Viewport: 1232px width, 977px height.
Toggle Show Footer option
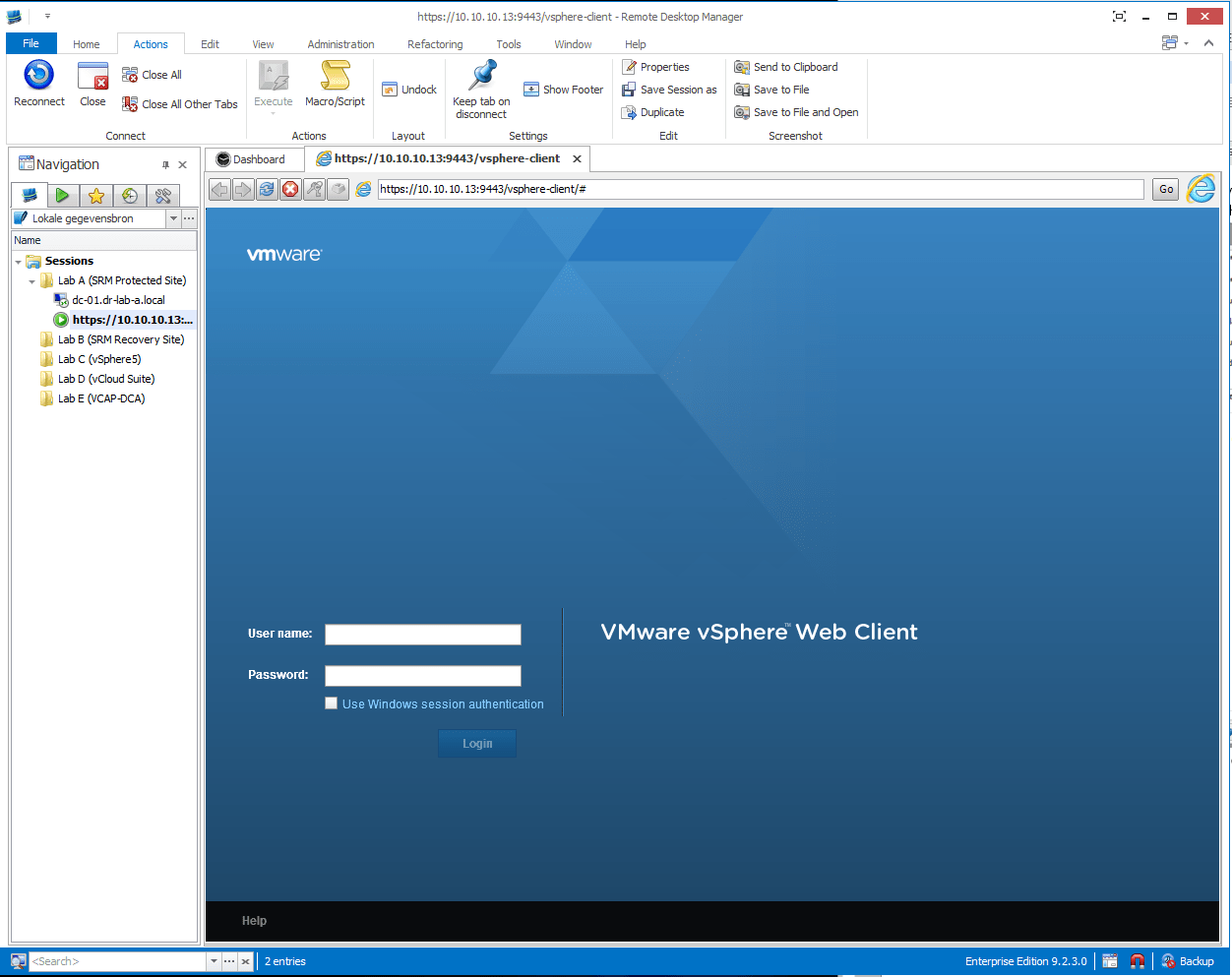tap(563, 90)
